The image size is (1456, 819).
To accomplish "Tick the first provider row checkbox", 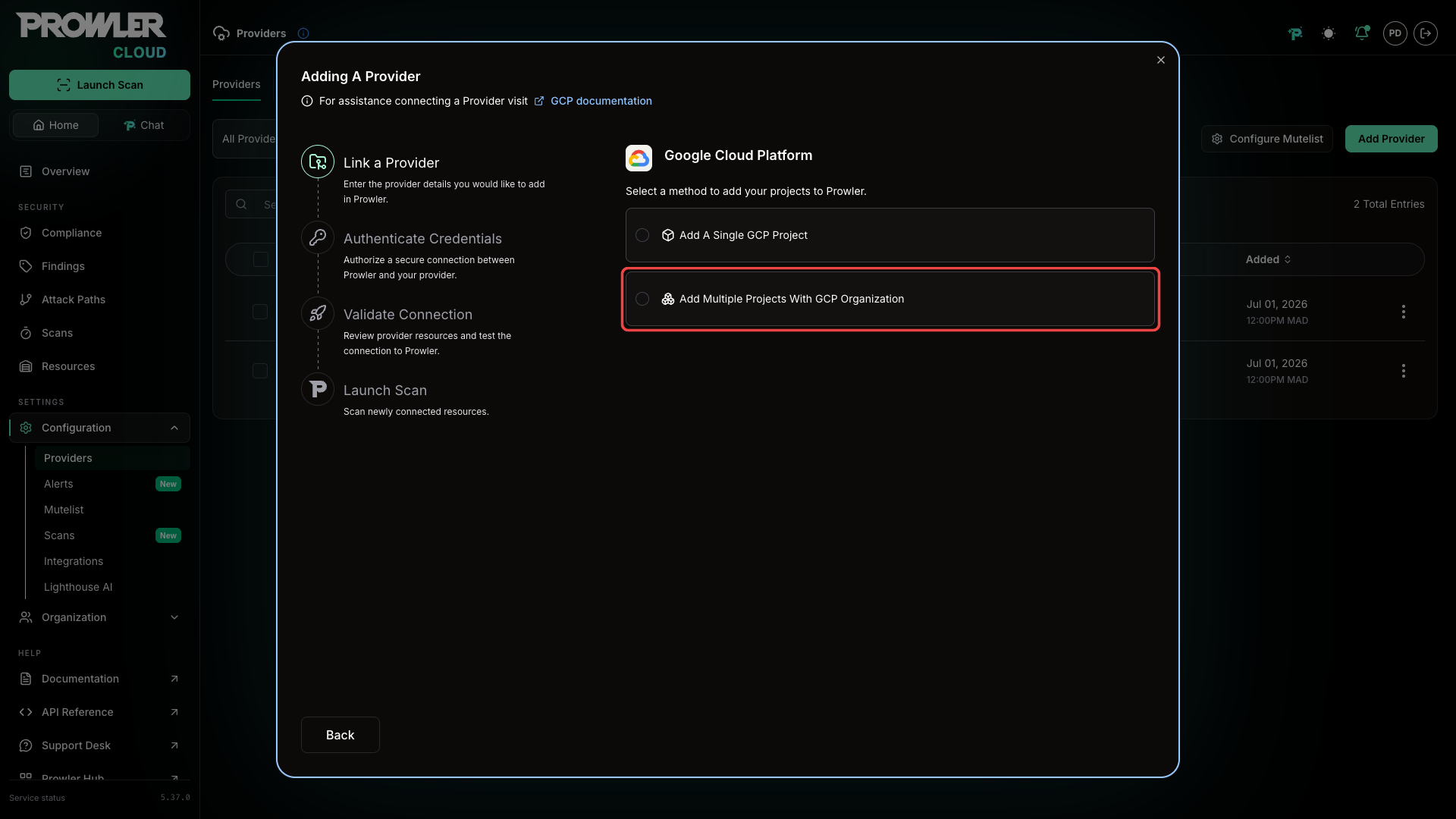I will click(260, 312).
